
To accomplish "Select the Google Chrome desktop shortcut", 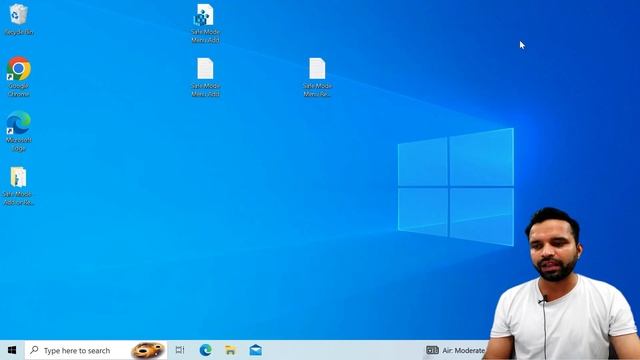I will (x=18, y=77).
